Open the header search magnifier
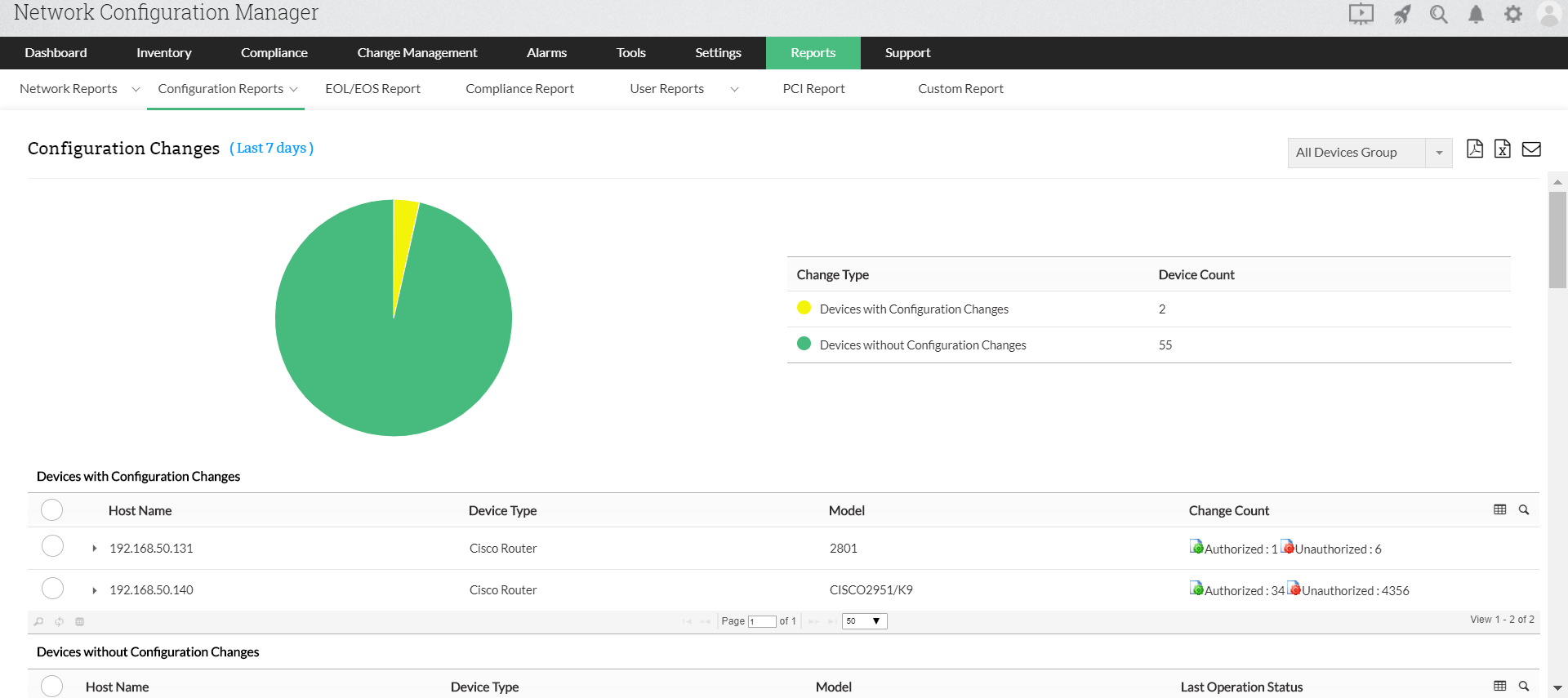This screenshot has width=1568, height=698. coord(1439,14)
